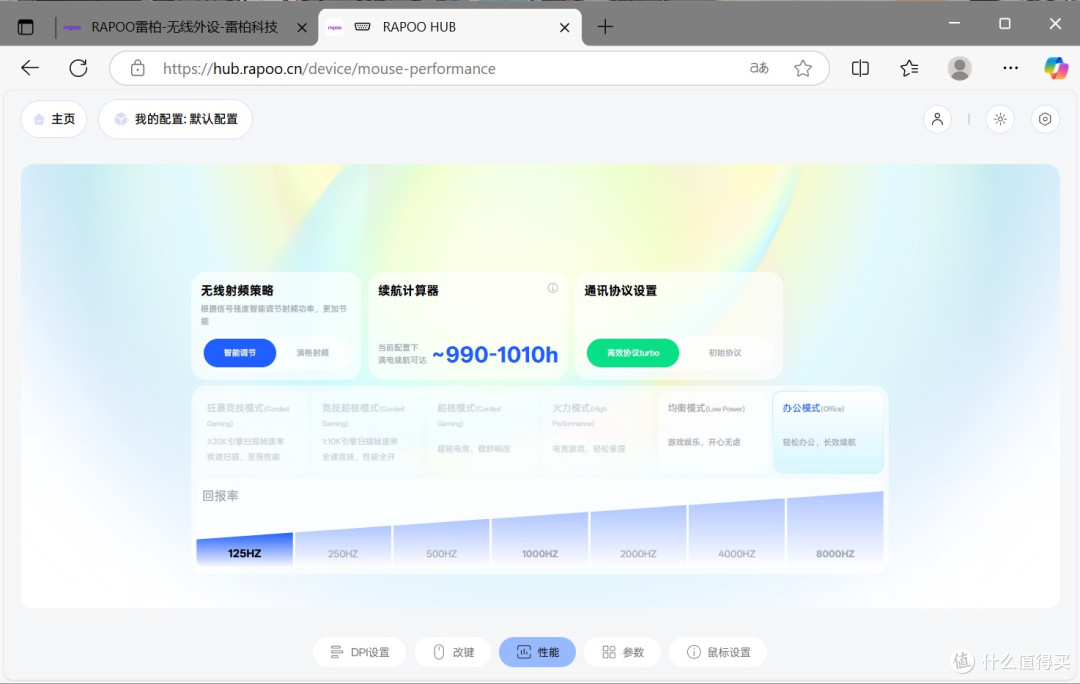Close the RAPOO HUB tab
Screen dimensions: 1080x684
(x=564, y=28)
